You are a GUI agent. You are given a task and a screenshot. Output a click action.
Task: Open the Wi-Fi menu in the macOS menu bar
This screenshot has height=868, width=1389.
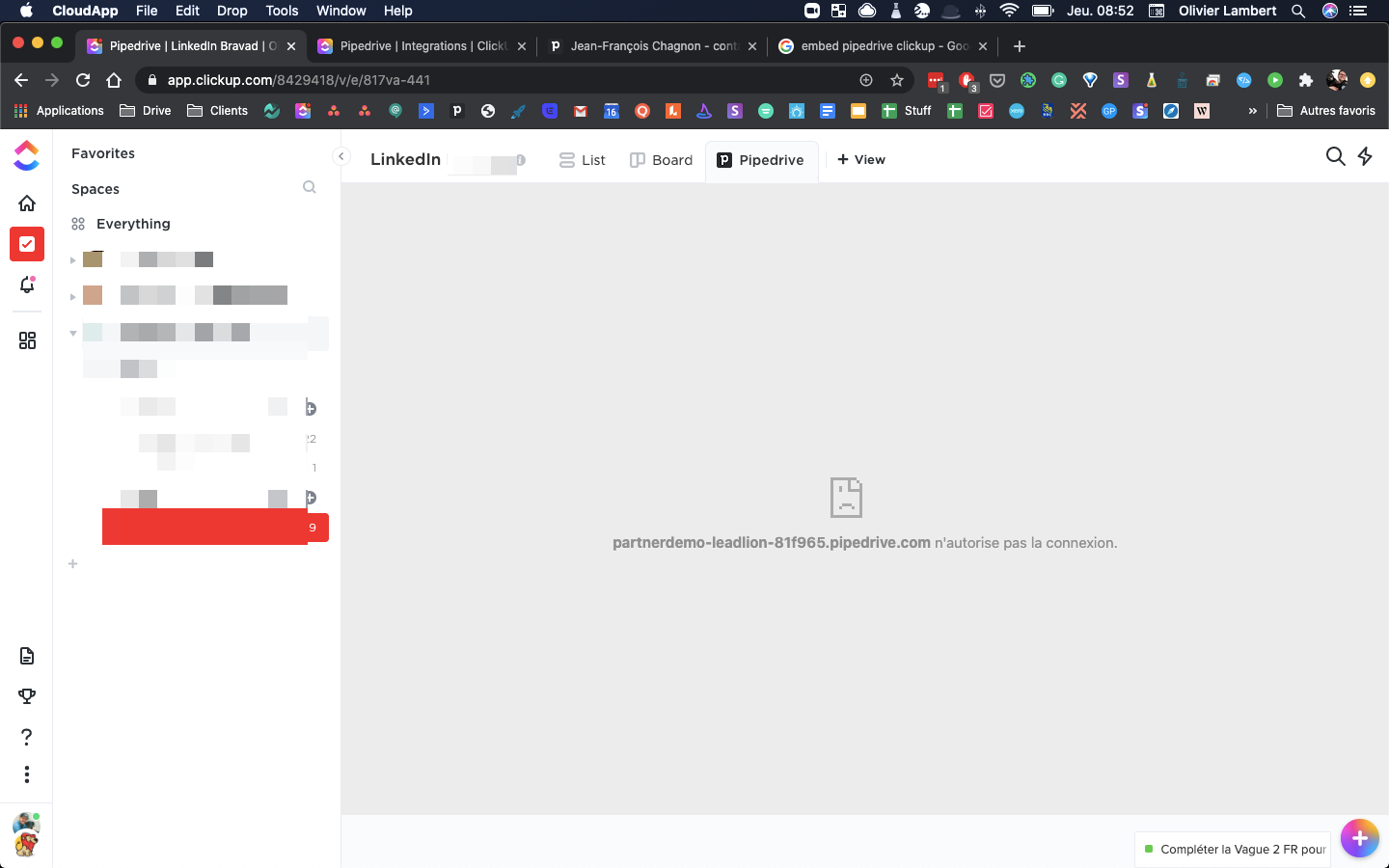coord(1009,11)
